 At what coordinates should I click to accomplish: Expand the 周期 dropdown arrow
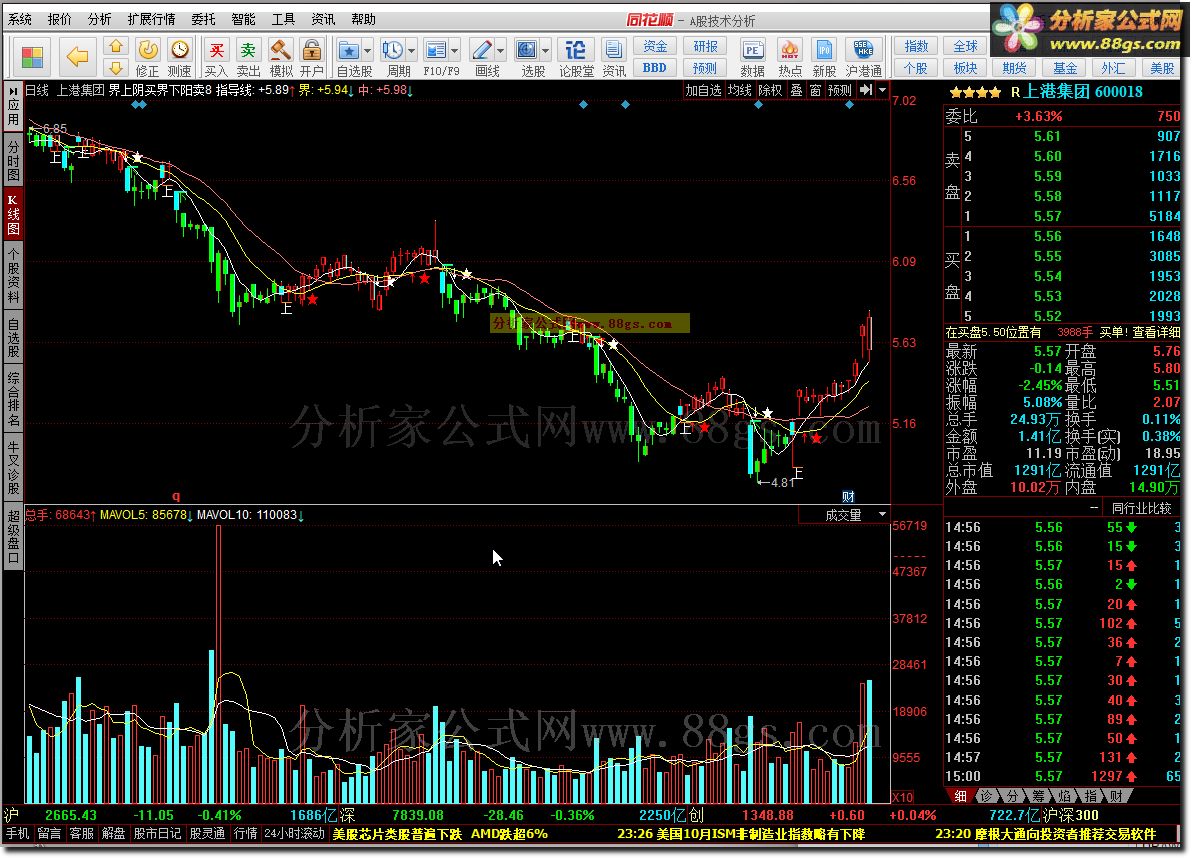point(412,51)
